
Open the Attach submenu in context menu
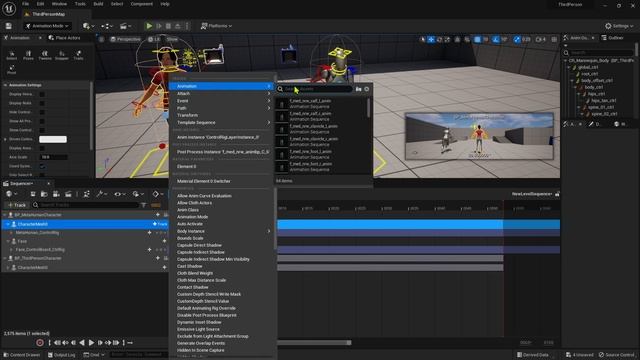click(223, 93)
